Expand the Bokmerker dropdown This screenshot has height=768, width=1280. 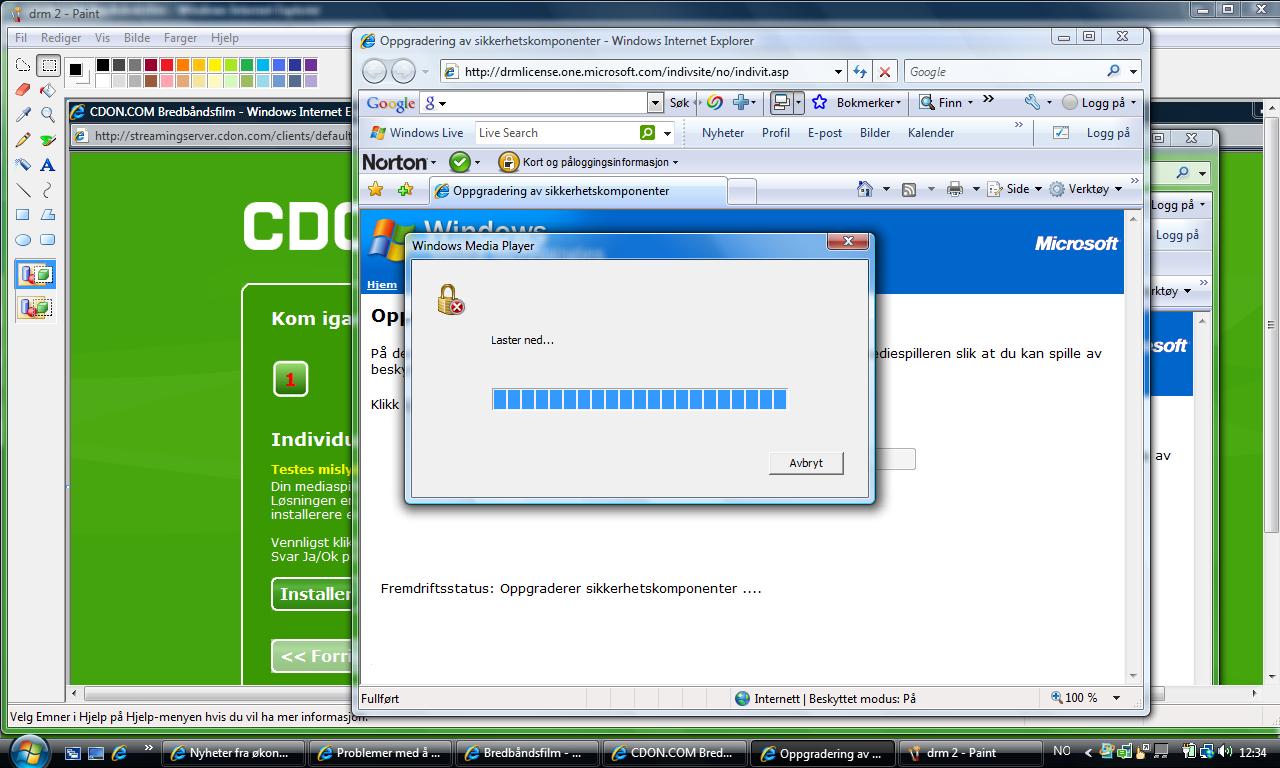[898, 103]
